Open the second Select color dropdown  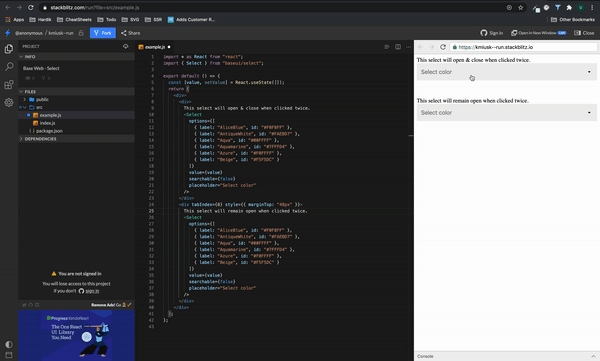pos(507,113)
